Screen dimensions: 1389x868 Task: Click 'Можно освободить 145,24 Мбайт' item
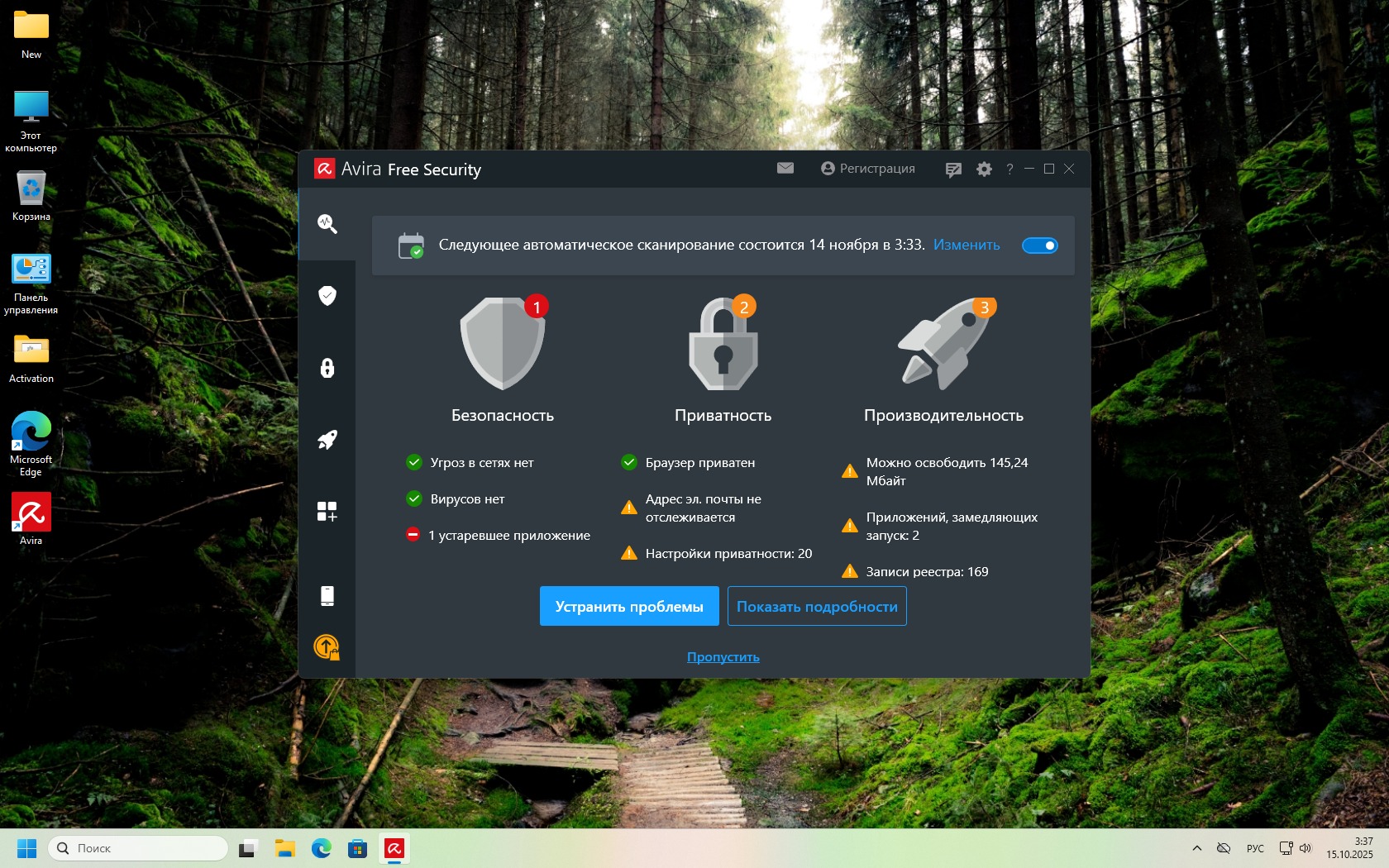coord(935,472)
